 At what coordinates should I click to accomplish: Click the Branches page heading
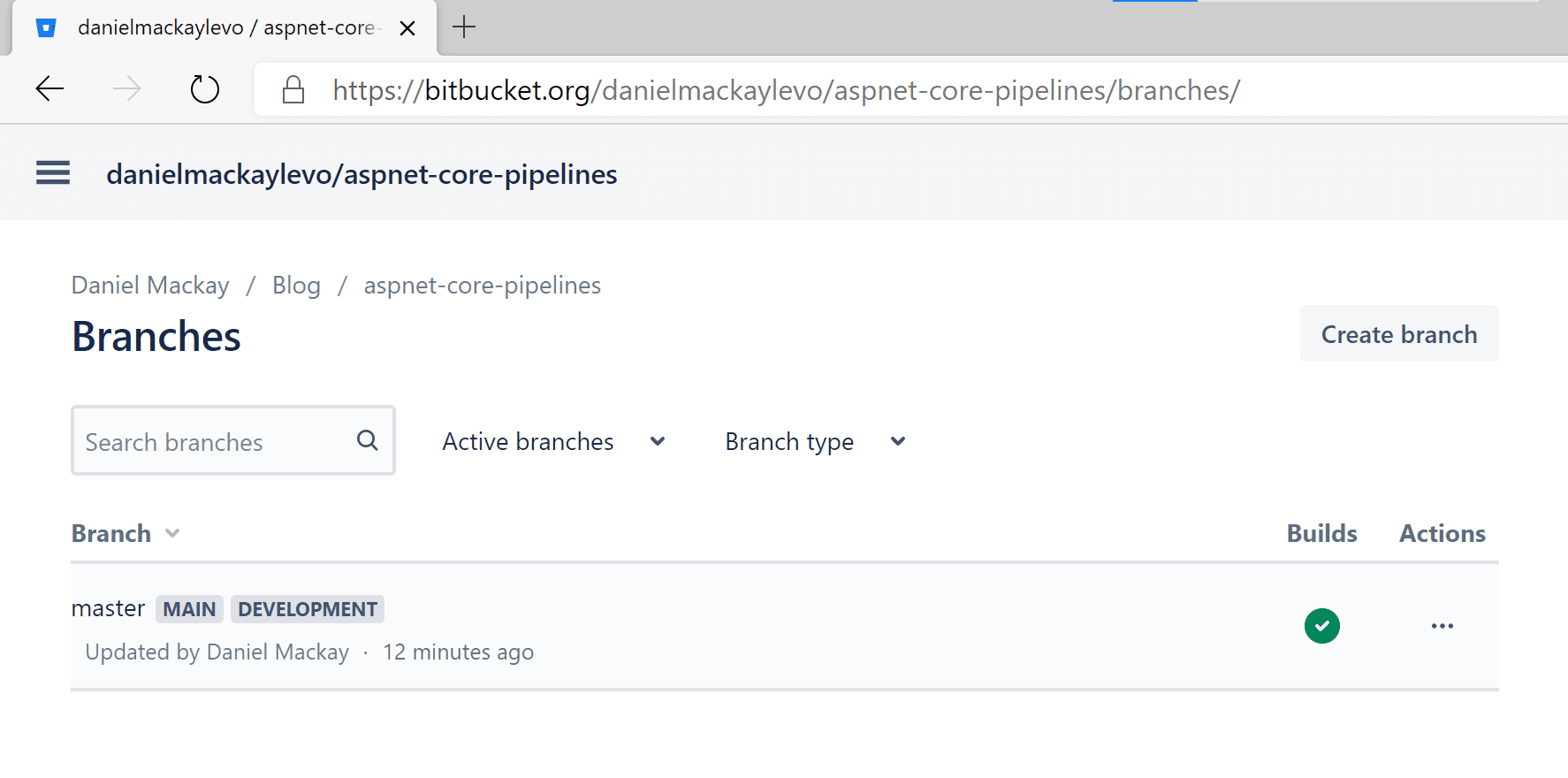click(156, 336)
